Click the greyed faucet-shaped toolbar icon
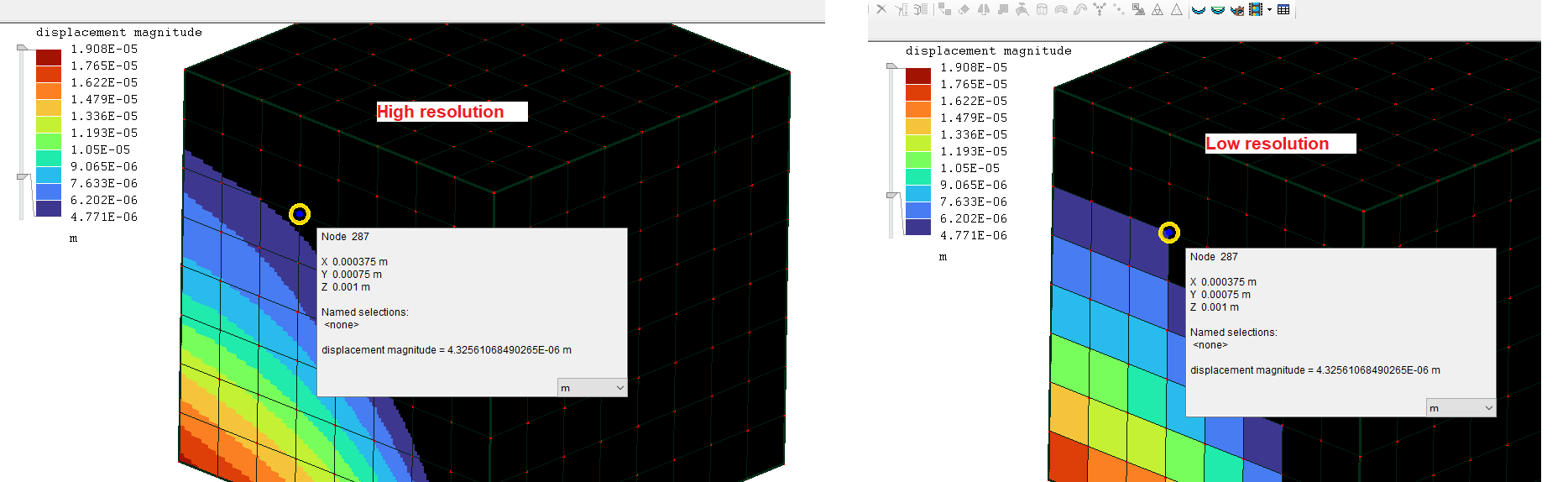 click(x=1022, y=9)
